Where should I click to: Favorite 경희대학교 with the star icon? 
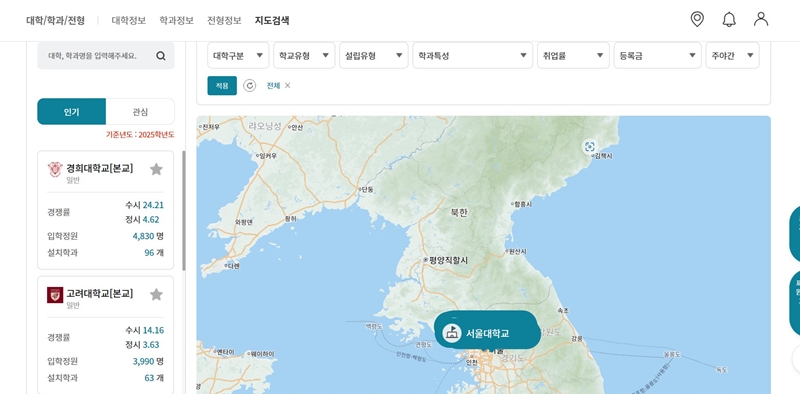156,169
